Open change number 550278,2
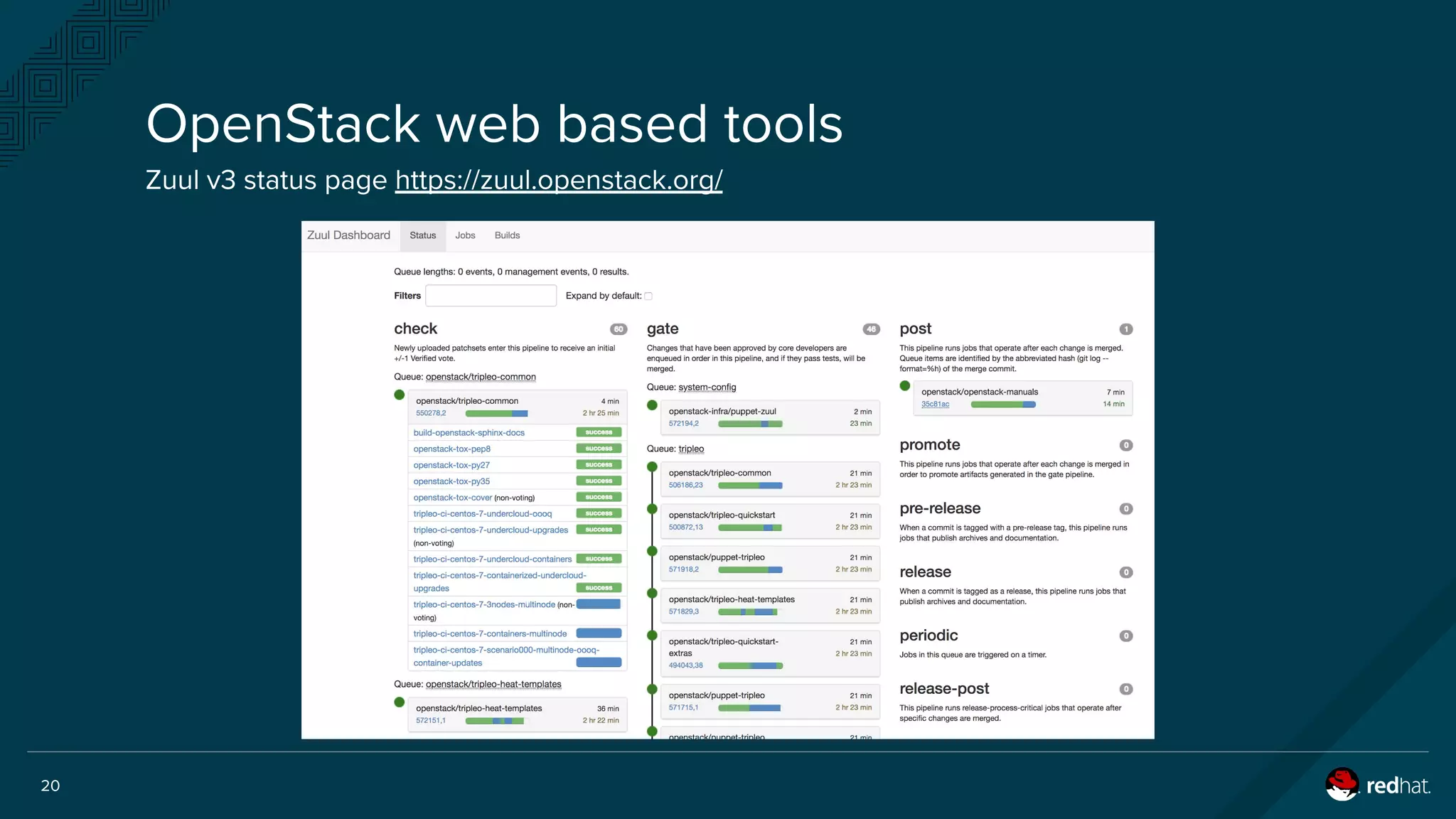This screenshot has height=819, width=1456. coord(431,413)
